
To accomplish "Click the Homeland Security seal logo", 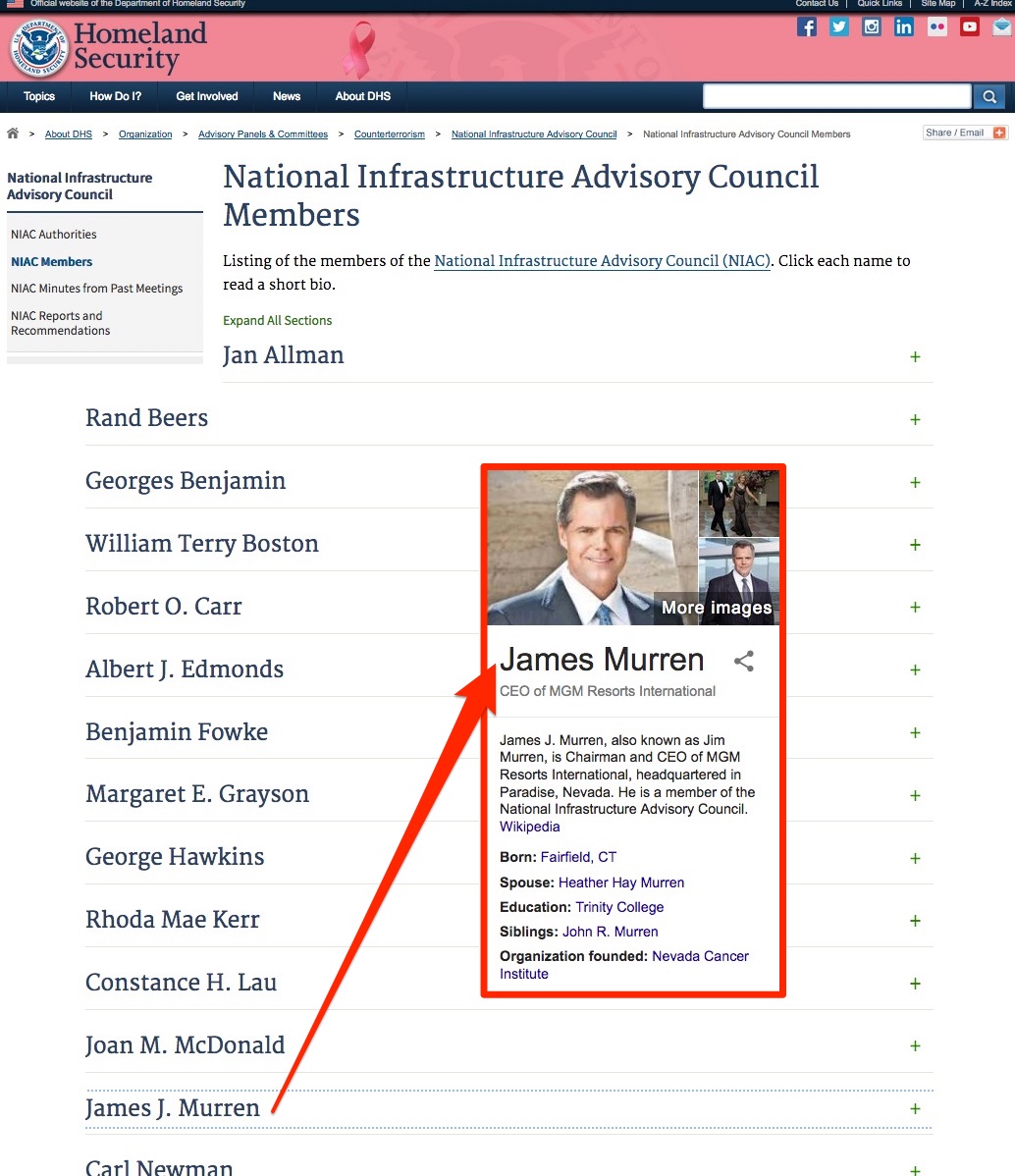I will [x=39, y=49].
